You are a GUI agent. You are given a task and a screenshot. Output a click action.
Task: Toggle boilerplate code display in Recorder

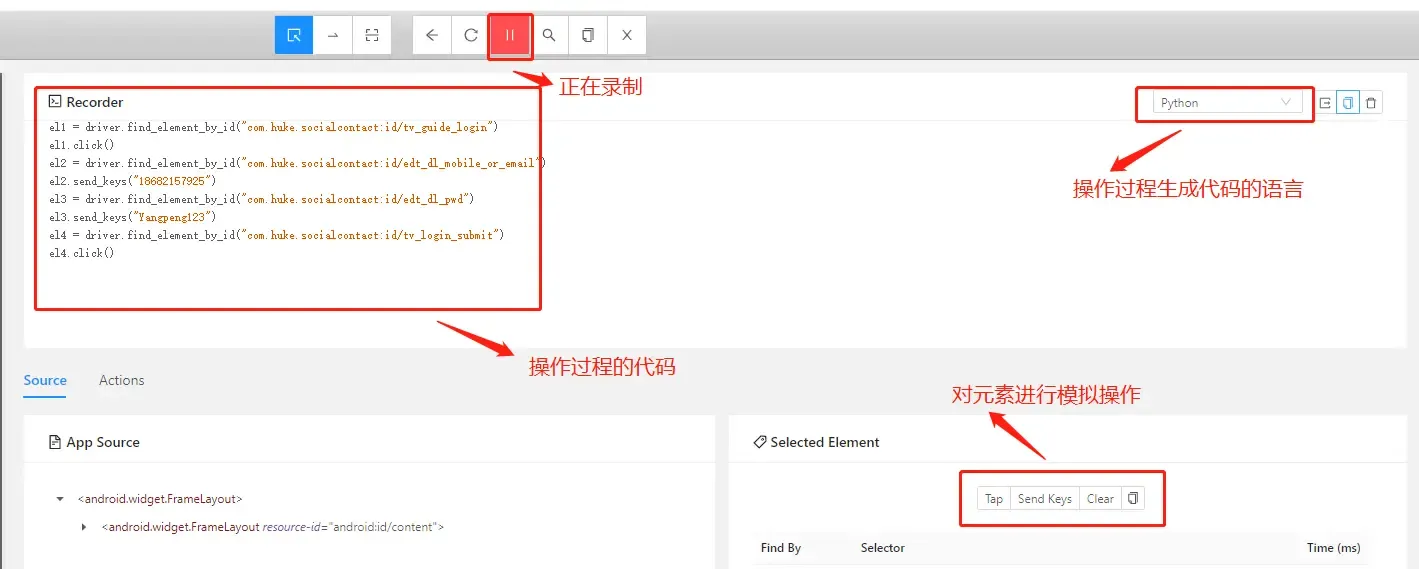[1325, 103]
